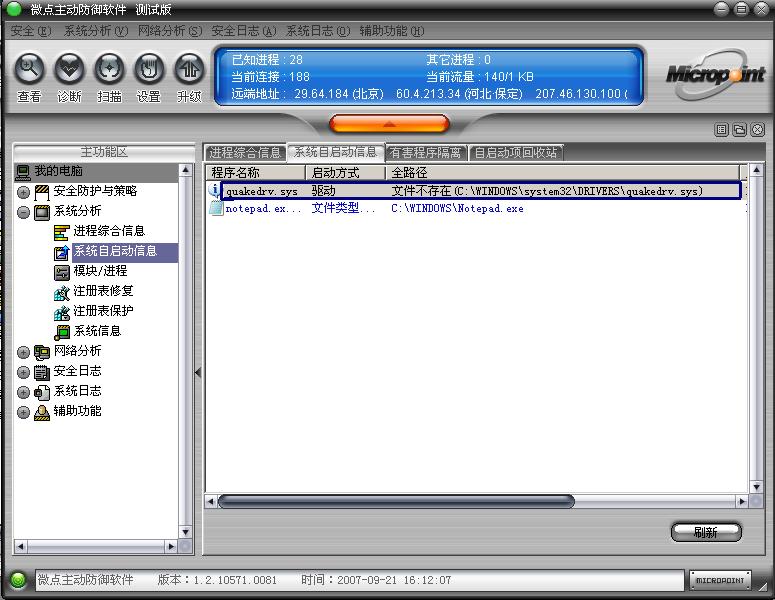The height and width of the screenshot is (600, 775).
Task: Click the 网络分析 network icon
Action: point(42,352)
